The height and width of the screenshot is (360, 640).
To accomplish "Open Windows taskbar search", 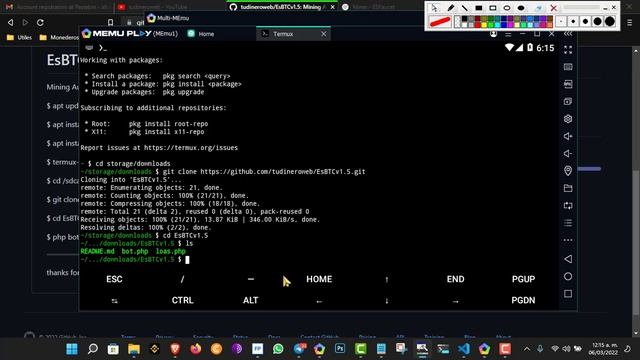I will pyautogui.click(x=93, y=349).
